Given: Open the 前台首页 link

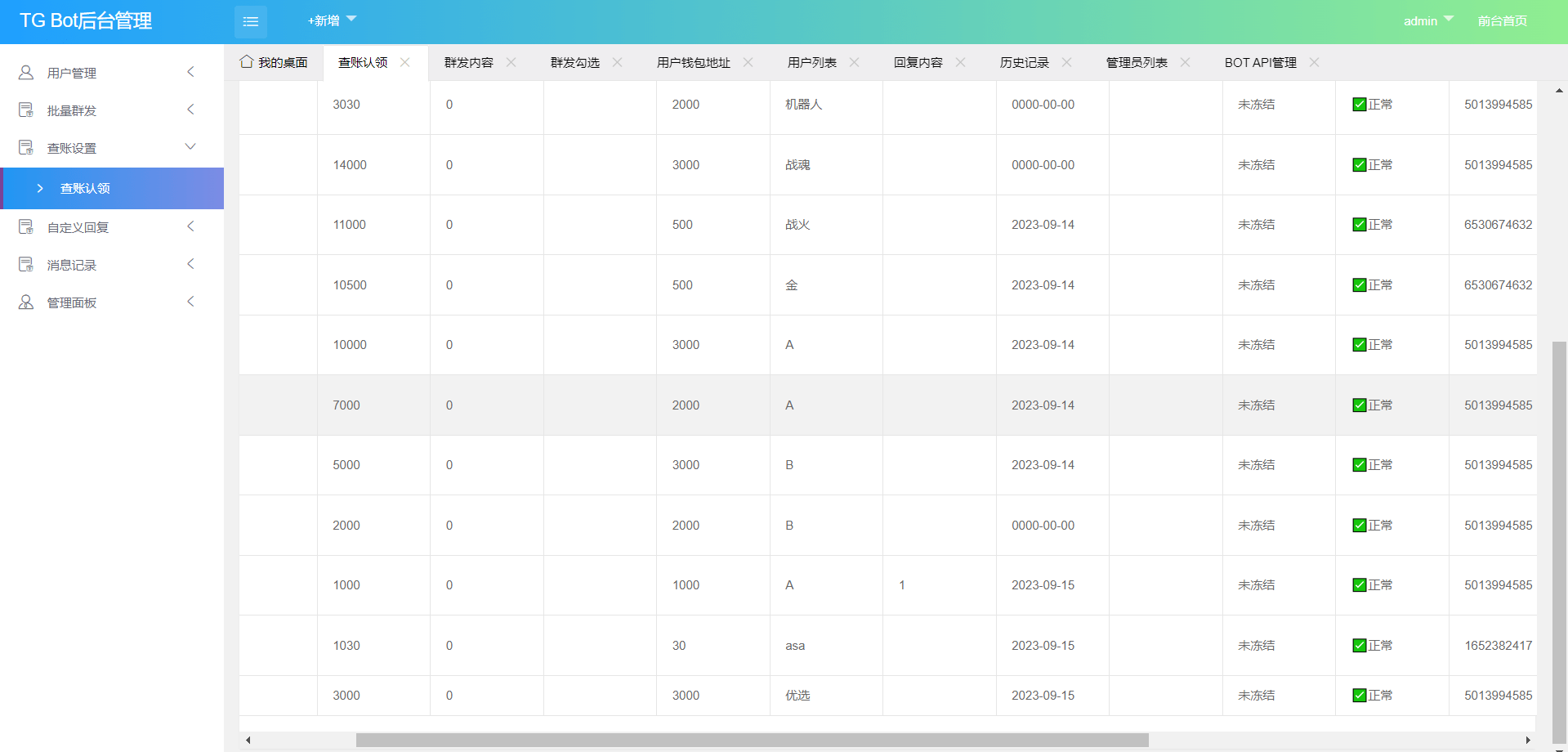Looking at the screenshot, I should tap(1502, 20).
